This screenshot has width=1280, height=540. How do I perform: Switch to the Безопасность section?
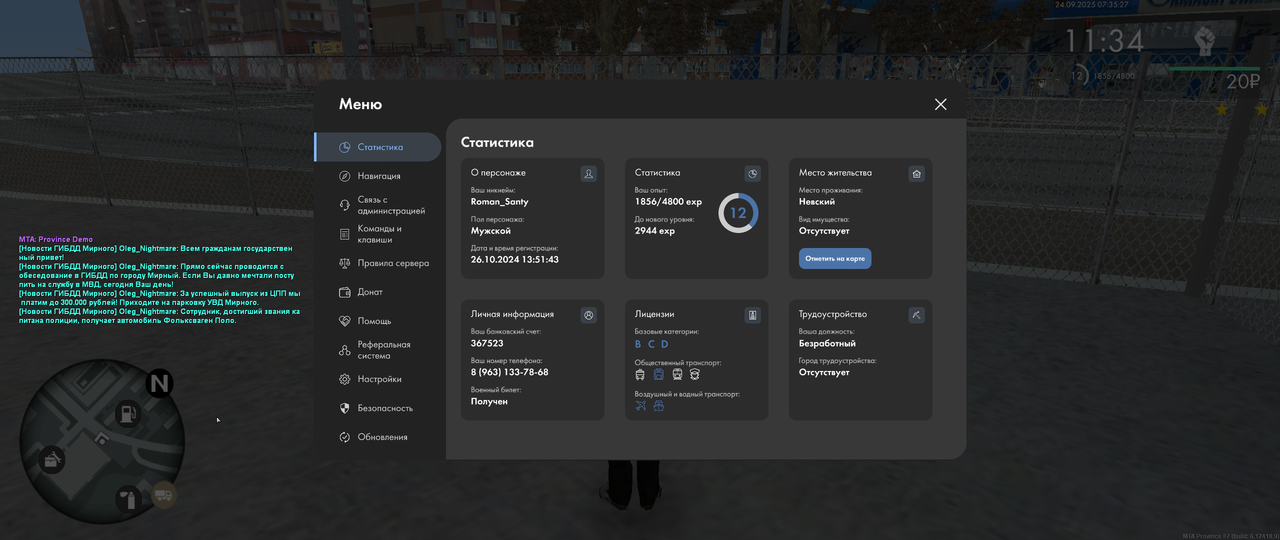click(378, 408)
